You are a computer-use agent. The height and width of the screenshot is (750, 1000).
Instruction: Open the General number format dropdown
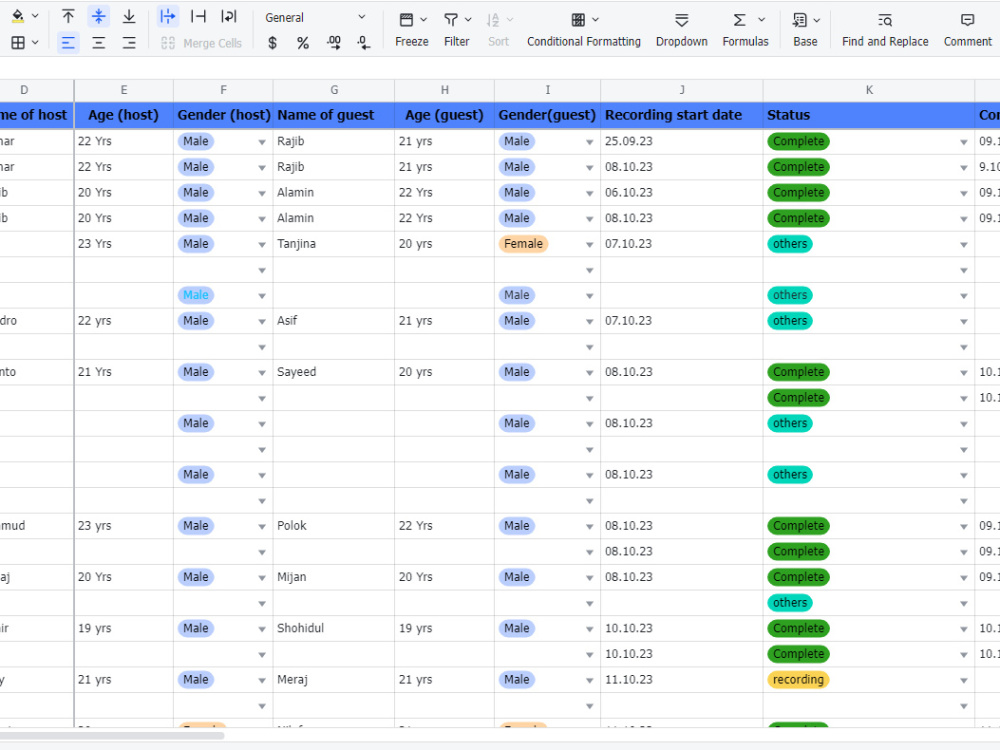315,18
